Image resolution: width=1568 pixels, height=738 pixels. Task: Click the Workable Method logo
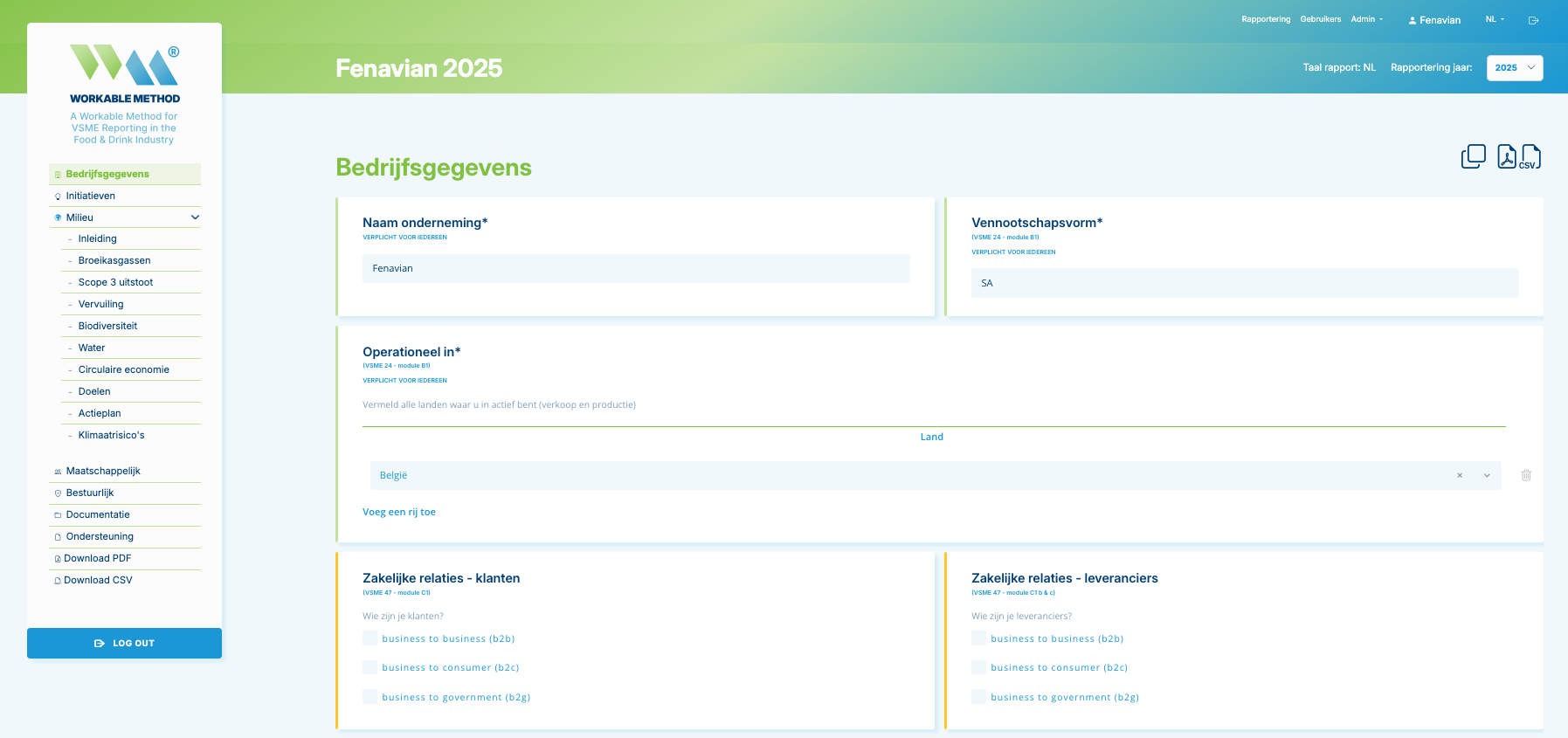click(x=125, y=74)
